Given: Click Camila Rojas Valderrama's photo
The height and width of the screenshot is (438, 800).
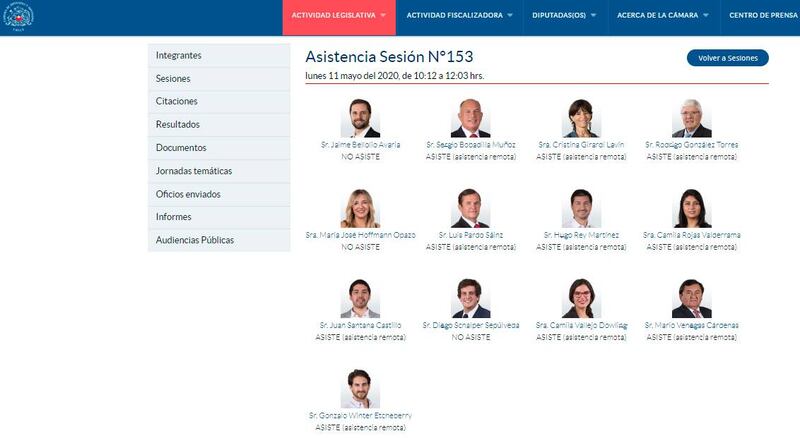Looking at the screenshot, I should click(x=691, y=208).
